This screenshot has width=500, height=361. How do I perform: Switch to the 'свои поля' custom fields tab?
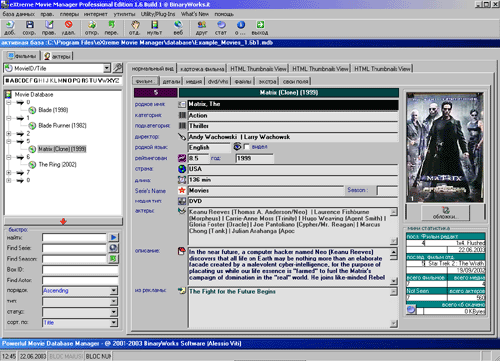[x=296, y=81]
